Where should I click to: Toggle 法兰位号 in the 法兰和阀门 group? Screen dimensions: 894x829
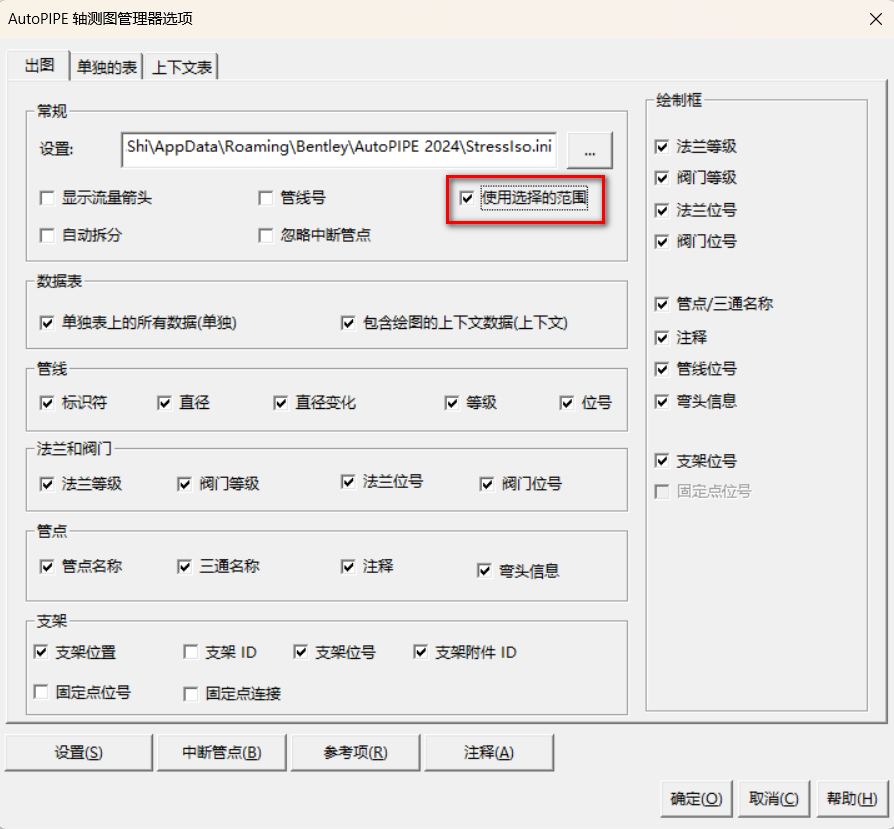click(x=348, y=482)
